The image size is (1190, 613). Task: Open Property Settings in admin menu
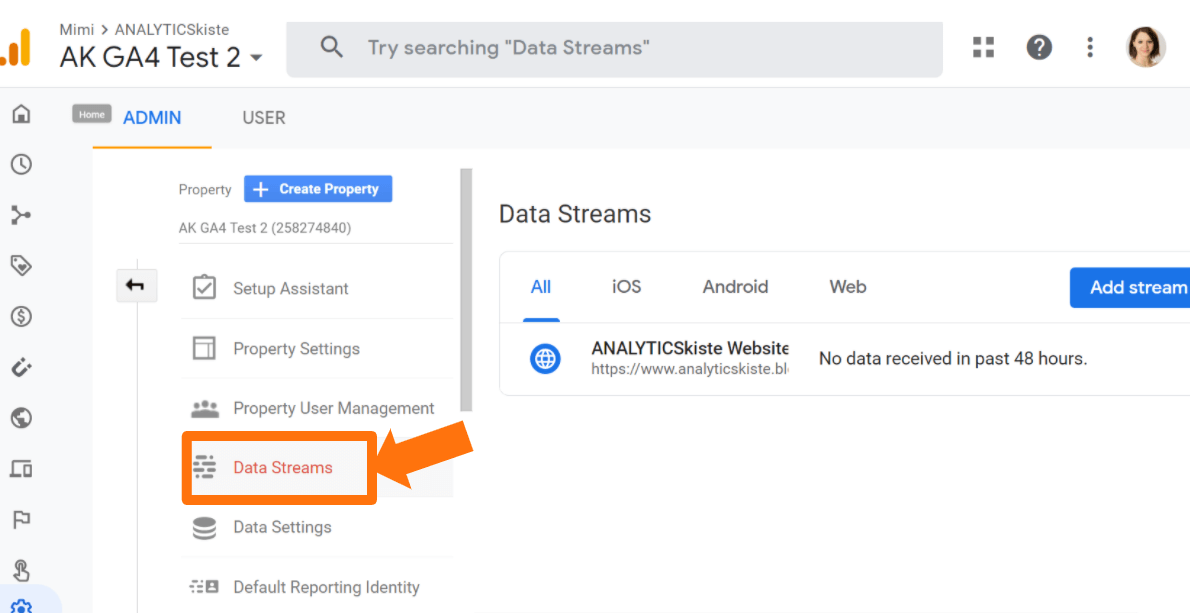click(x=296, y=349)
